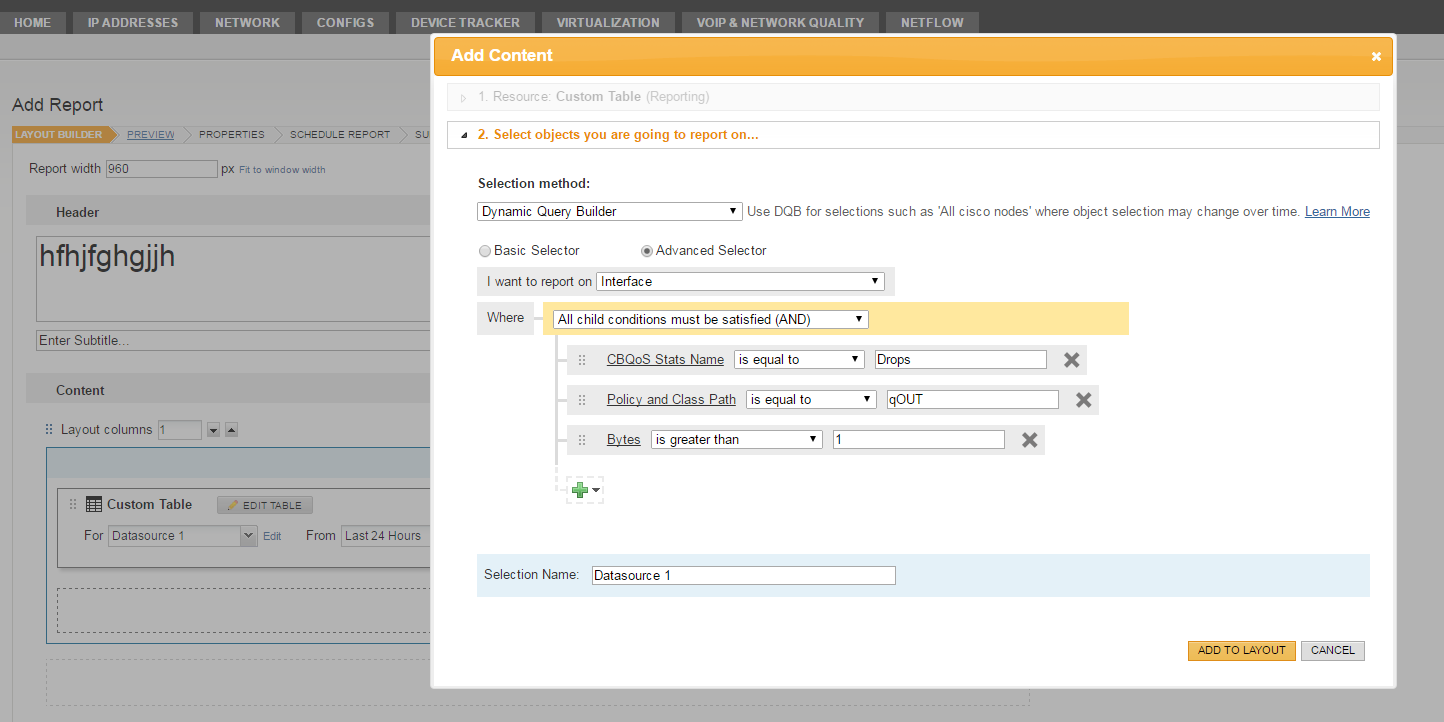The width and height of the screenshot is (1444, 722).
Task: Open the VOIP & NETWORK QUALITY tab
Action: click(x=780, y=22)
